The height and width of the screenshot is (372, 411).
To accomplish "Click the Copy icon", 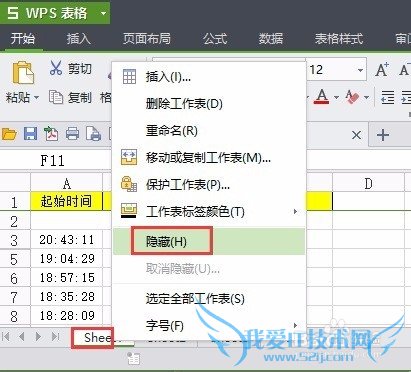I will click(56, 97).
